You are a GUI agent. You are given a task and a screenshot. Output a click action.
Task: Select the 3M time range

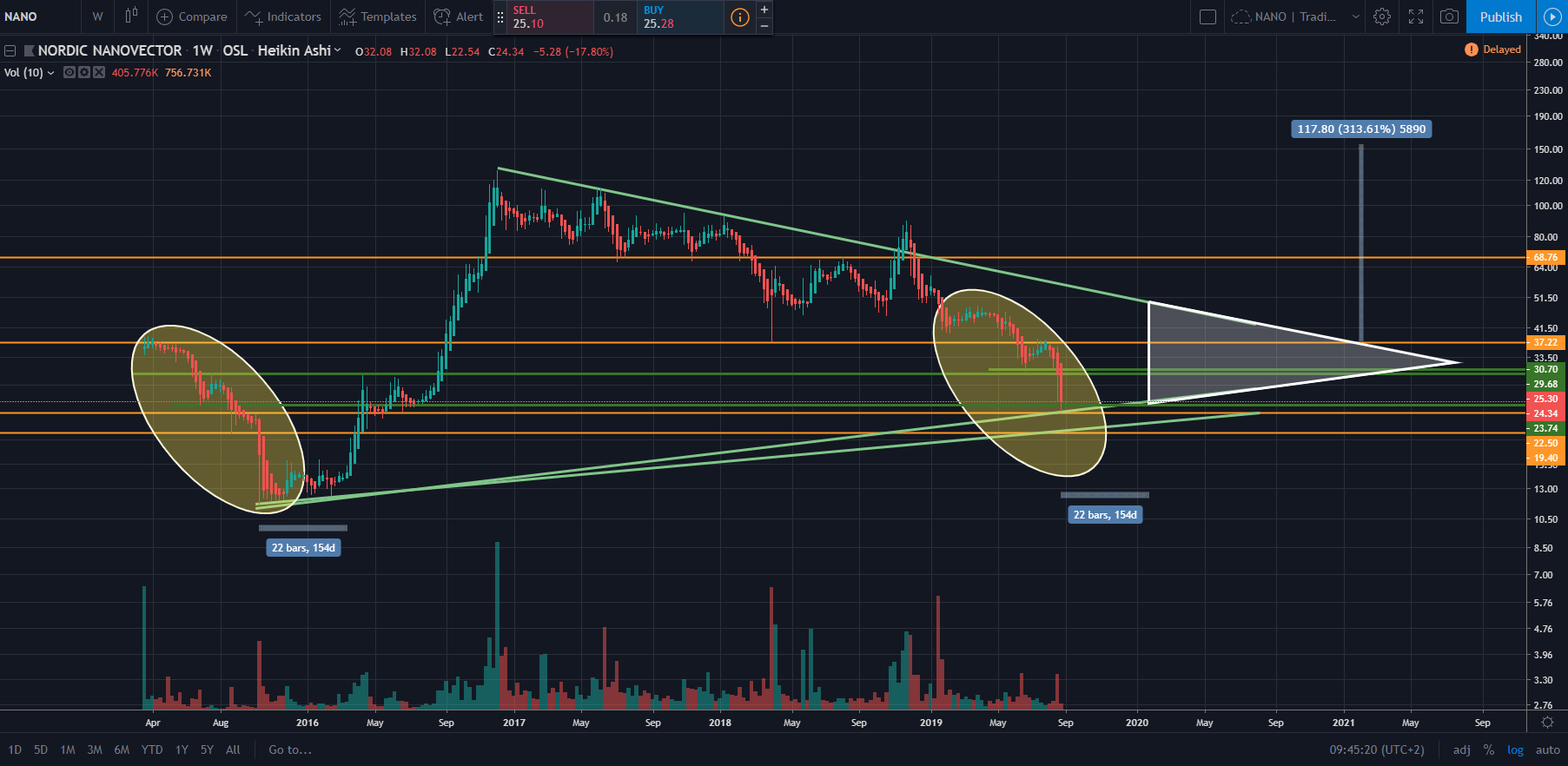tap(95, 749)
